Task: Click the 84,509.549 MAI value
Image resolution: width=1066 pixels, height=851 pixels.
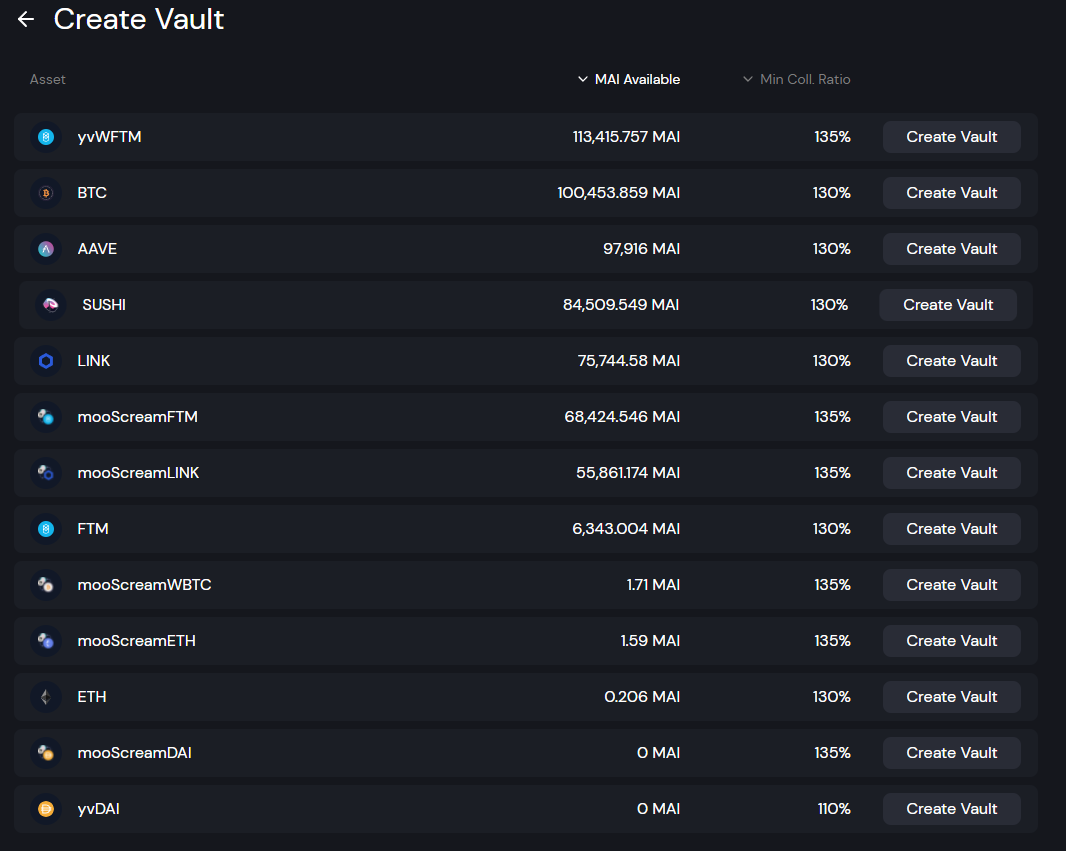Action: [621, 305]
